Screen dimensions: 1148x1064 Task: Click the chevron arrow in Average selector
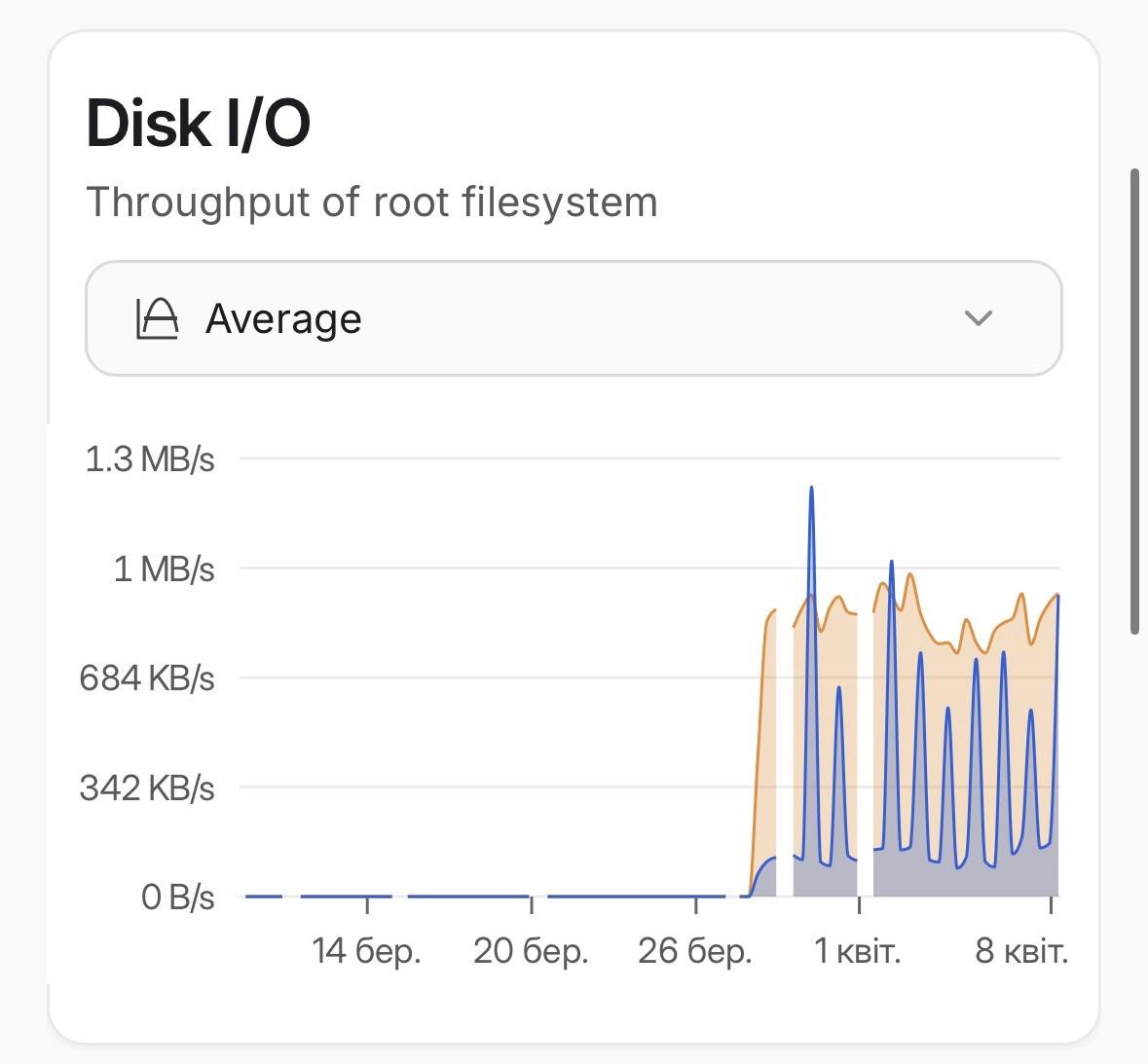pyautogui.click(x=977, y=318)
